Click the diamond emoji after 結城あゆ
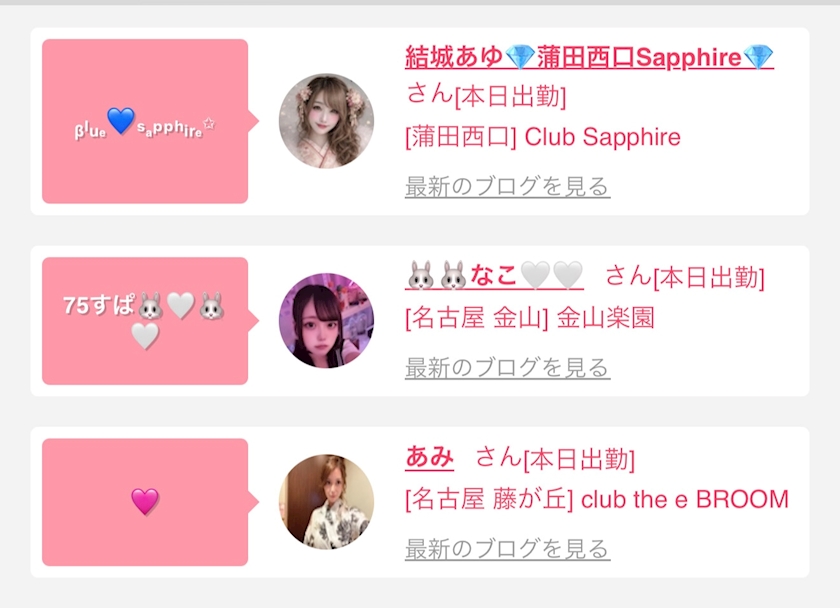The height and width of the screenshot is (608, 840). 520,57
